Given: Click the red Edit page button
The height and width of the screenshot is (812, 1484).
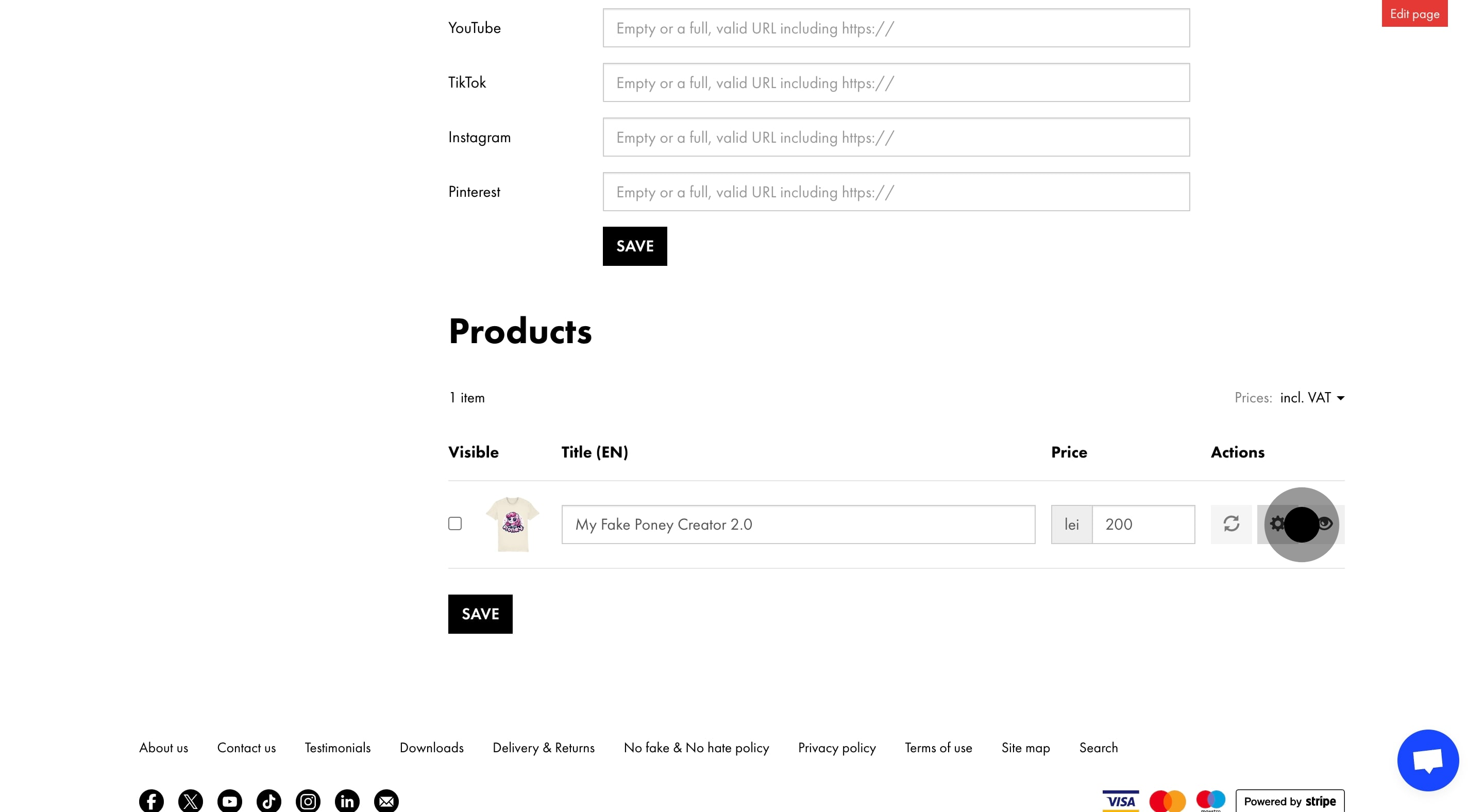Looking at the screenshot, I should coord(1414,13).
